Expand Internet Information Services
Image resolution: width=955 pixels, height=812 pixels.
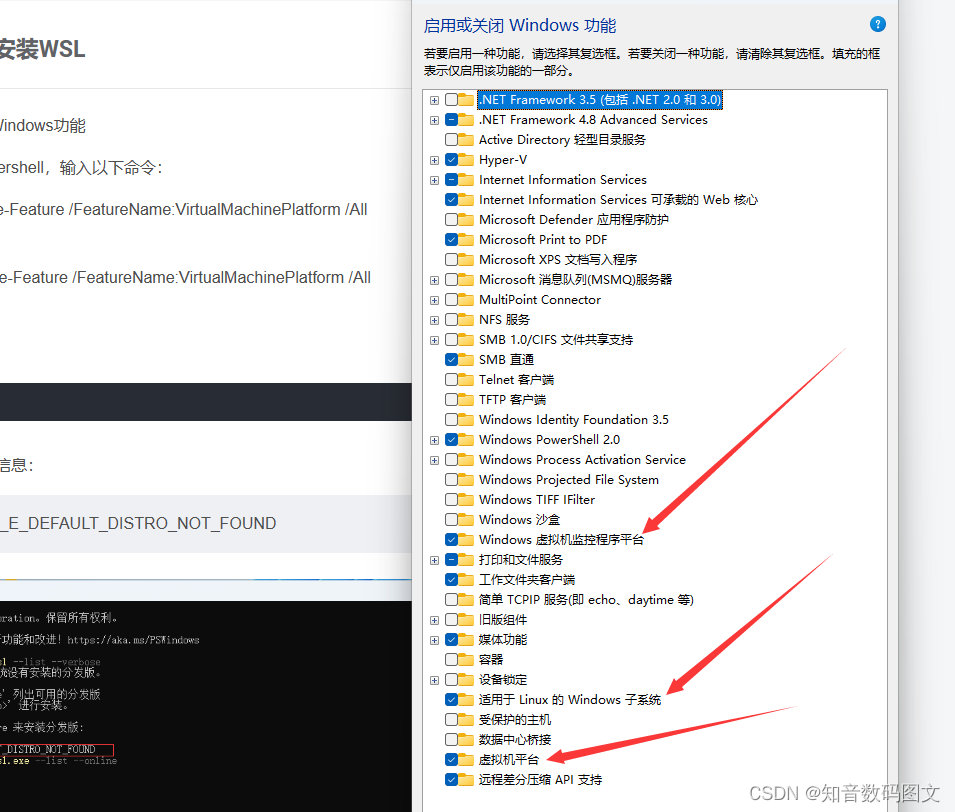[434, 180]
